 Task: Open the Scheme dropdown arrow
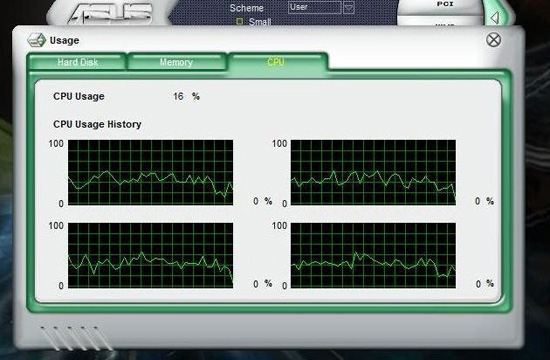click(349, 7)
